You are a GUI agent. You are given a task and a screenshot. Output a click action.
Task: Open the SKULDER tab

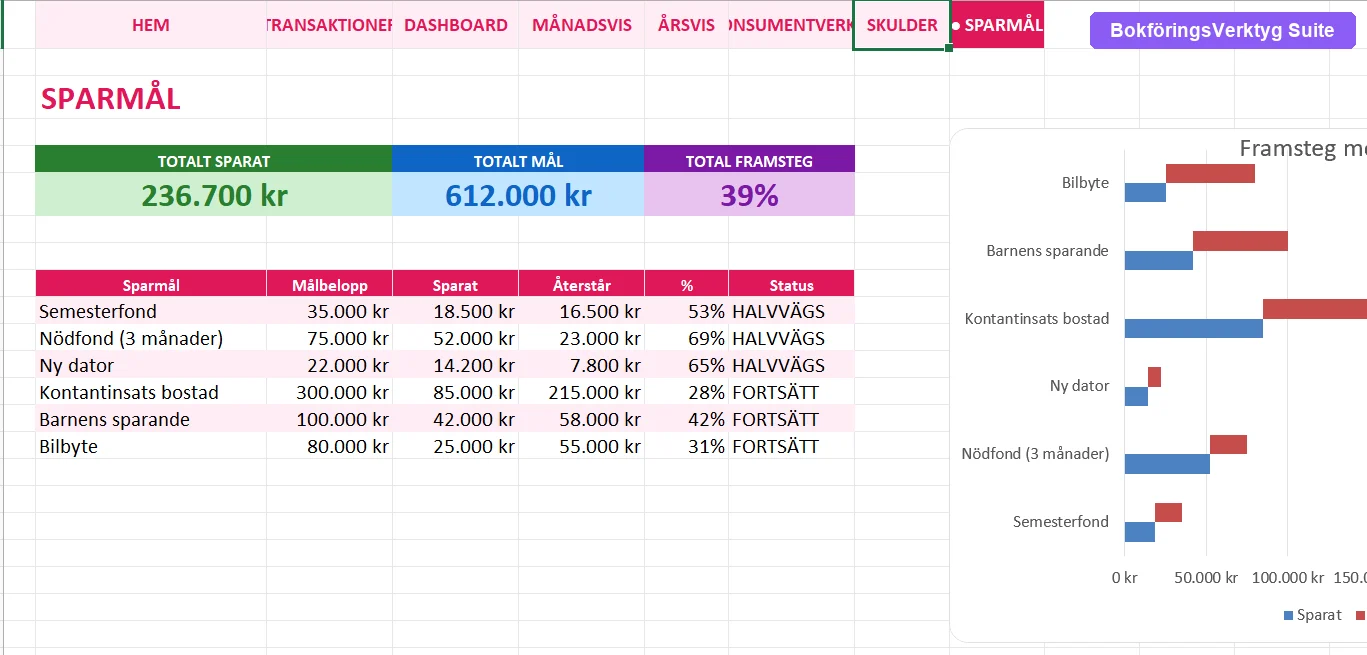pos(902,25)
